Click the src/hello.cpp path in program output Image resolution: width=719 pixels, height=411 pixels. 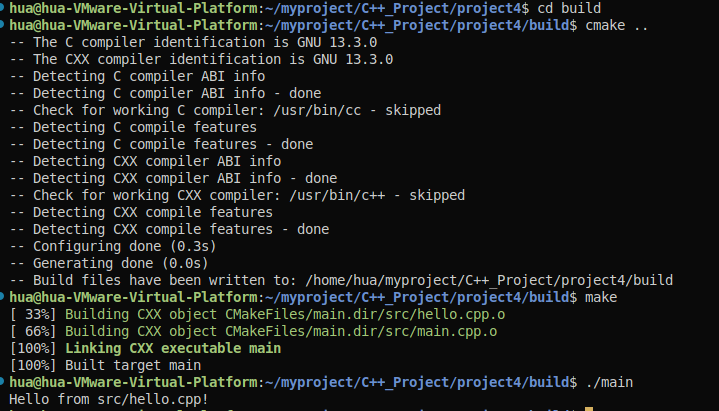point(149,400)
